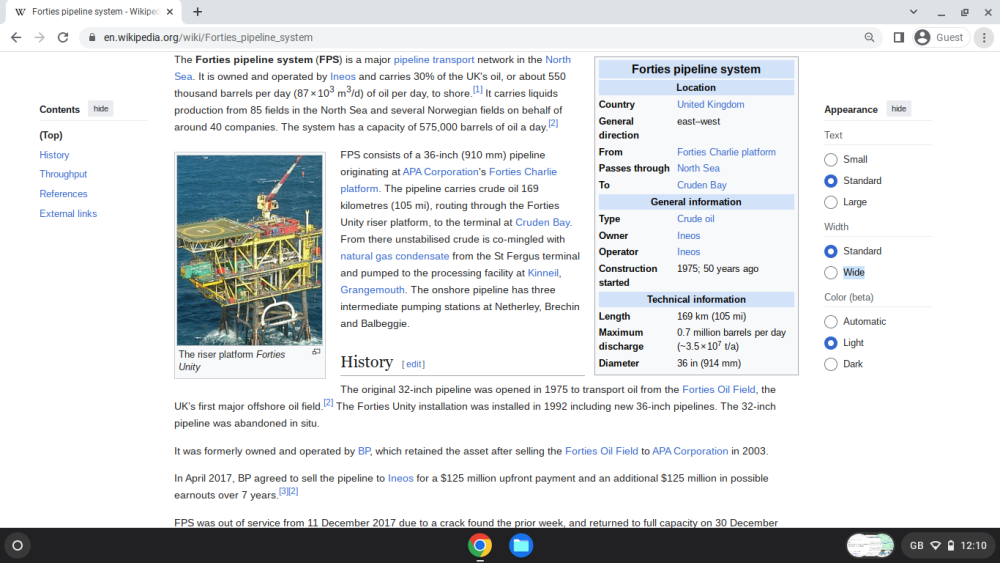Click GB keyboard layout indicator
The height and width of the screenshot is (563, 1000).
point(916,546)
